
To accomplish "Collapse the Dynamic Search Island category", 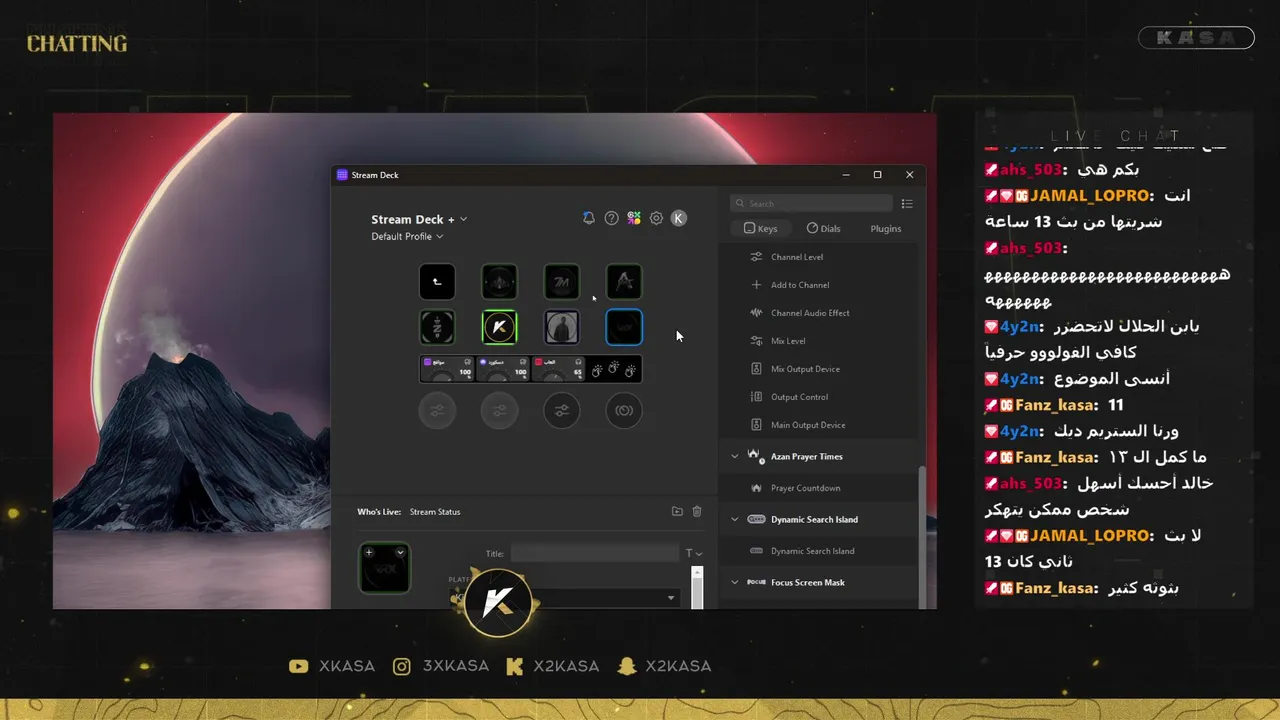I will [735, 519].
